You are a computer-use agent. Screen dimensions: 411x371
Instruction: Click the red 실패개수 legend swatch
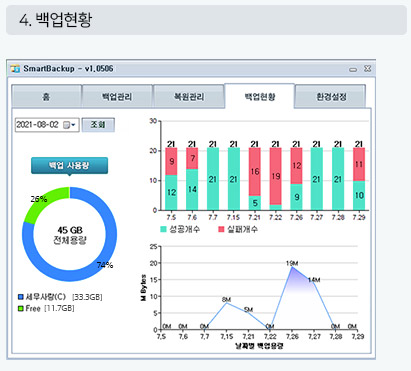point(221,229)
